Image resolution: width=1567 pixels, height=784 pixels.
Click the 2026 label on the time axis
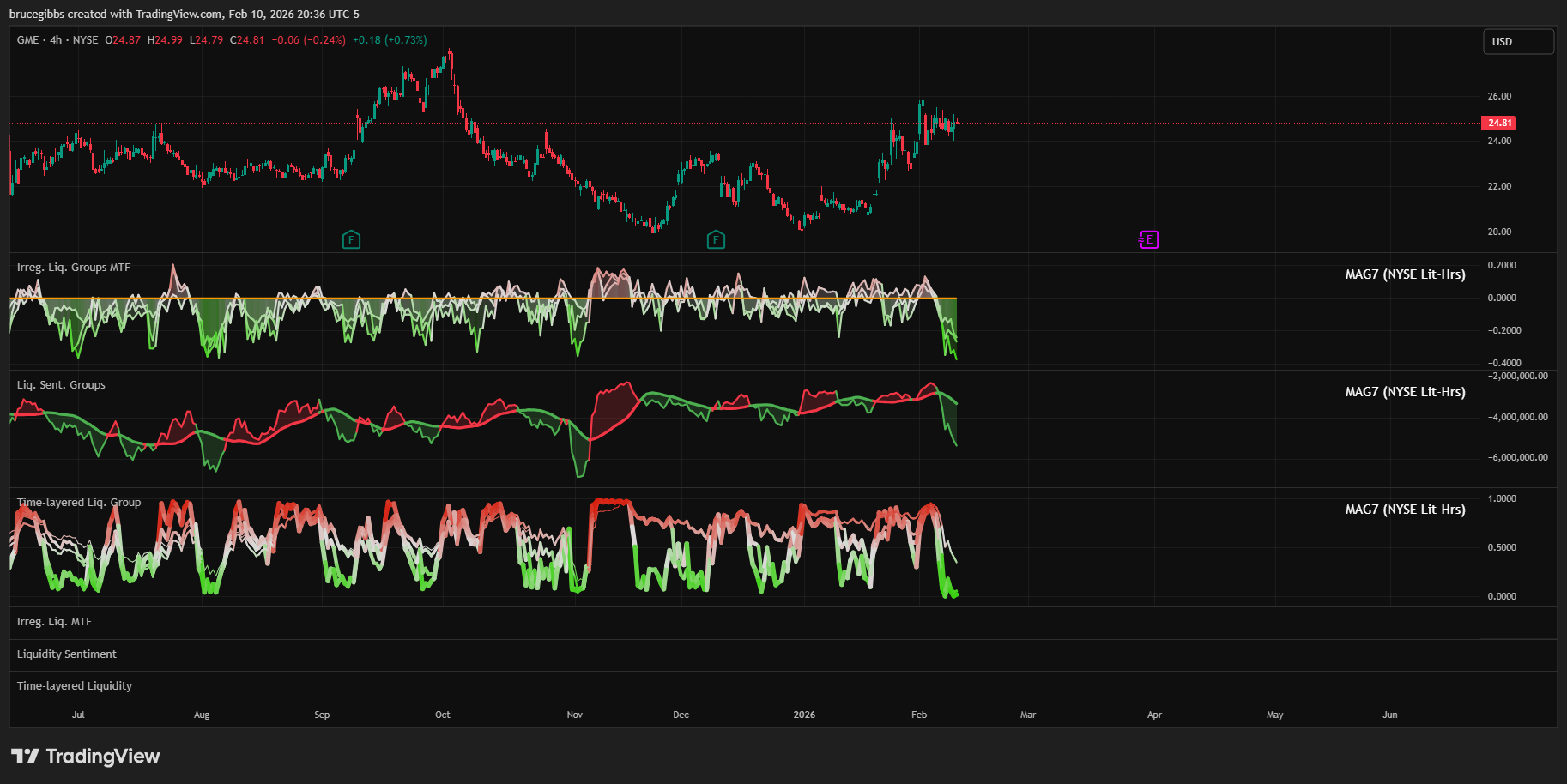(804, 715)
